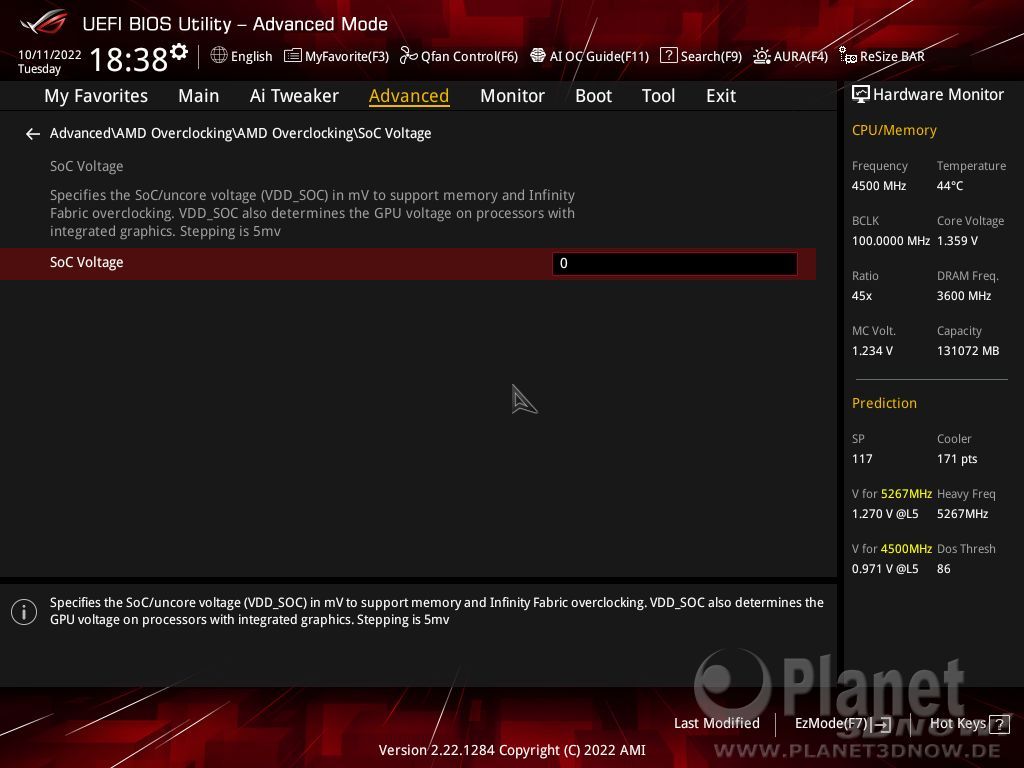Go back using the left arrow
The width and height of the screenshot is (1024, 768).
[33, 134]
